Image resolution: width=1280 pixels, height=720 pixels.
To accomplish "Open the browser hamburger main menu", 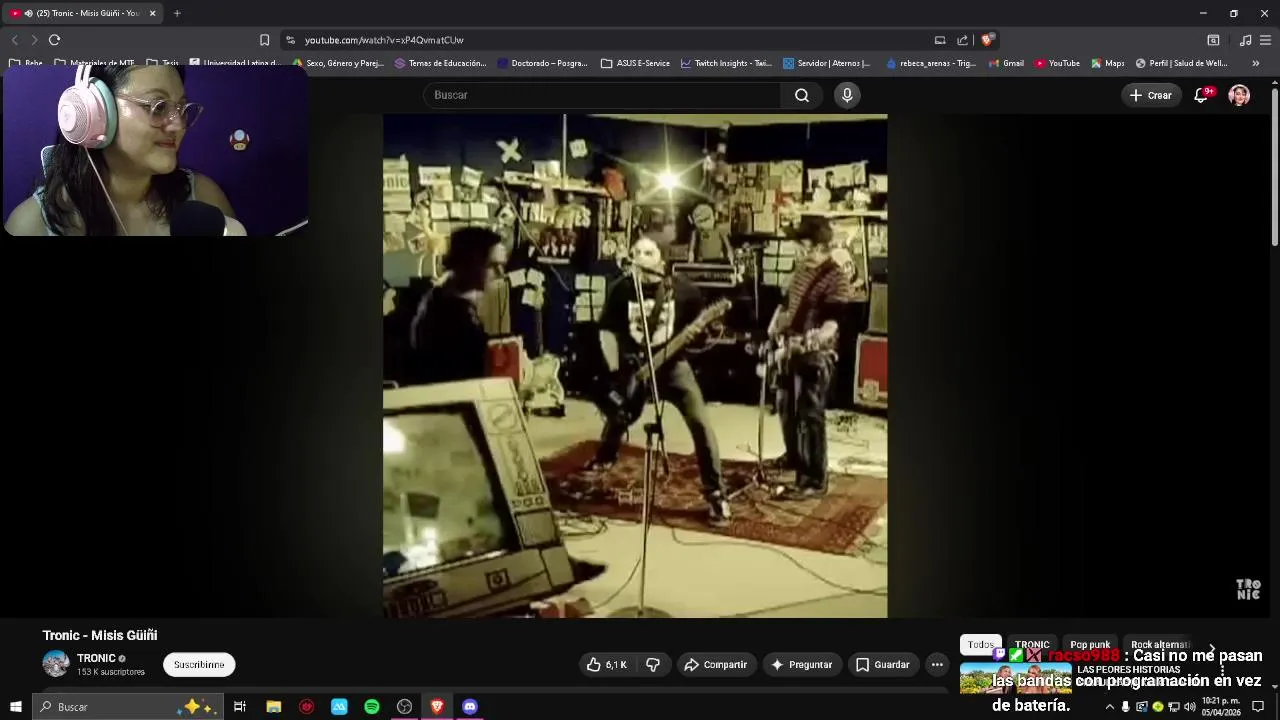I will (1265, 40).
